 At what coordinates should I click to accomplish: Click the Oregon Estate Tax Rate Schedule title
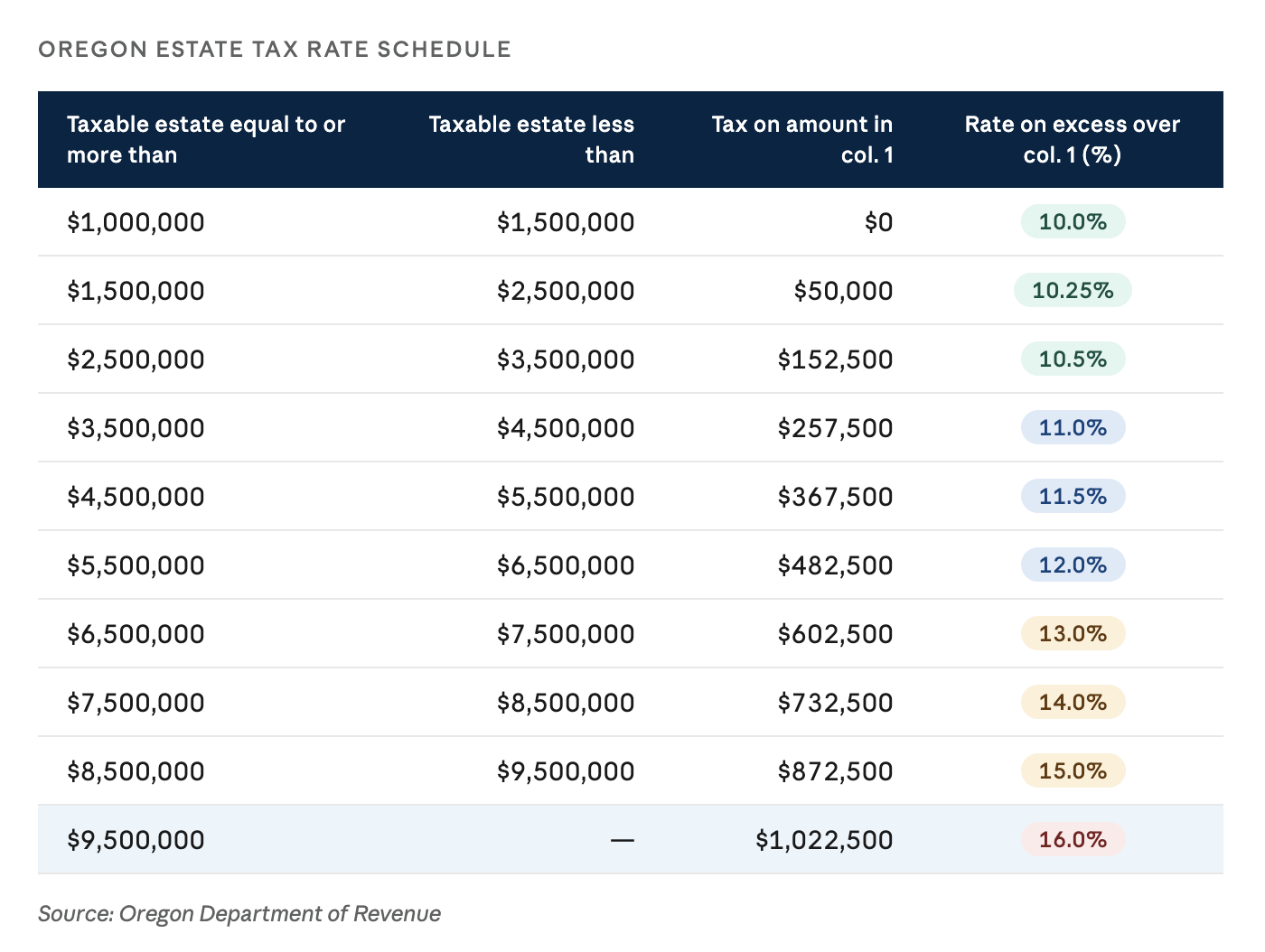click(x=275, y=49)
